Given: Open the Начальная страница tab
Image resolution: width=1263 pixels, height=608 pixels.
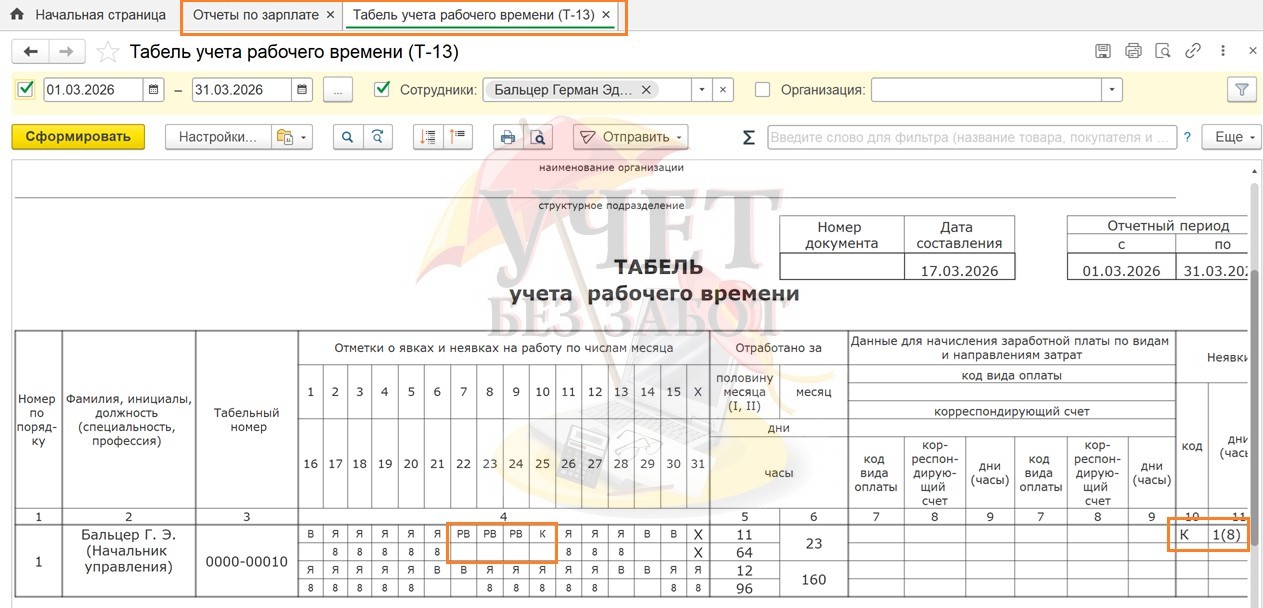Looking at the screenshot, I should click(x=100, y=15).
